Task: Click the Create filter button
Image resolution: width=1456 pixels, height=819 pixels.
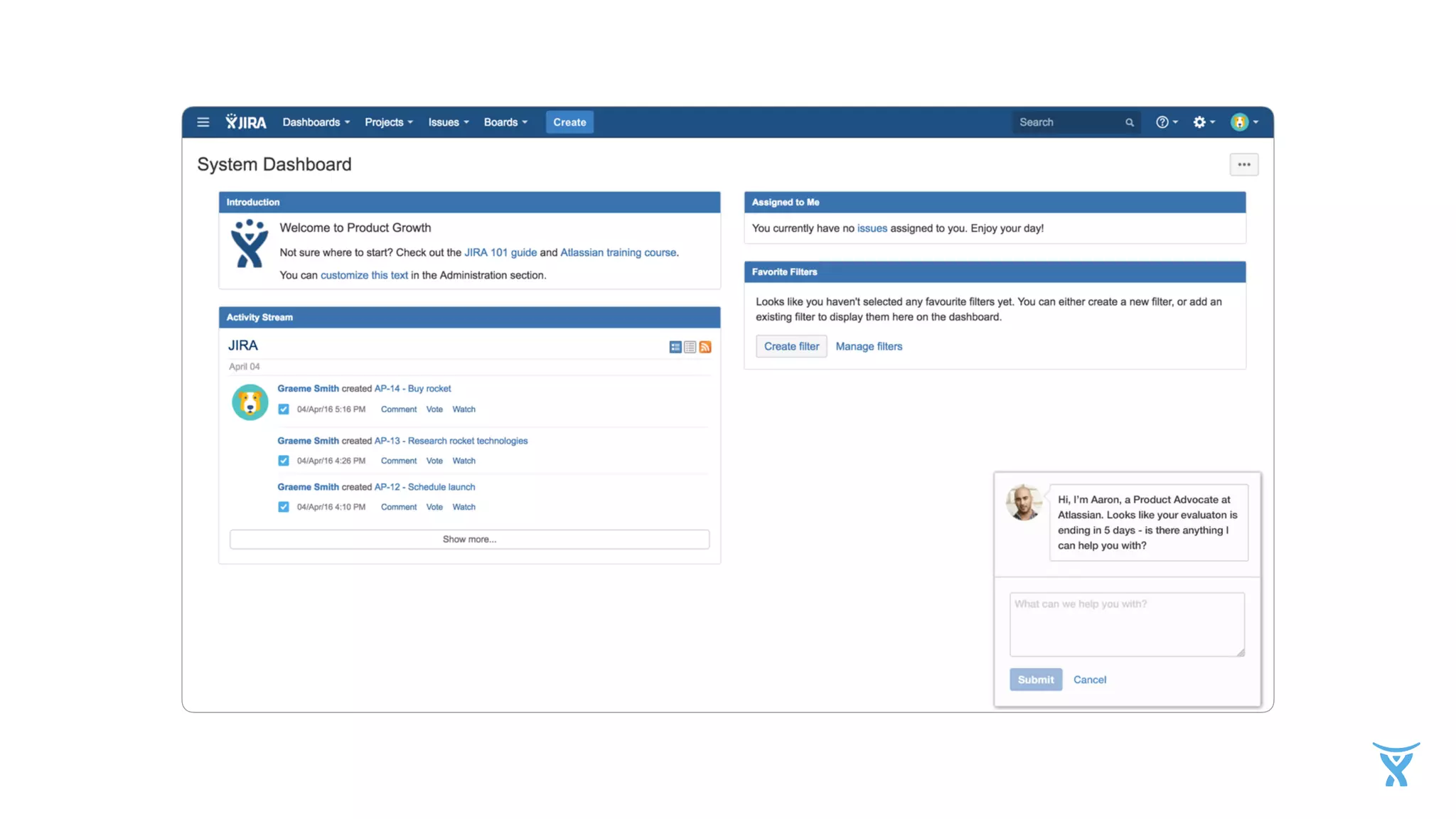Action: 791,346
